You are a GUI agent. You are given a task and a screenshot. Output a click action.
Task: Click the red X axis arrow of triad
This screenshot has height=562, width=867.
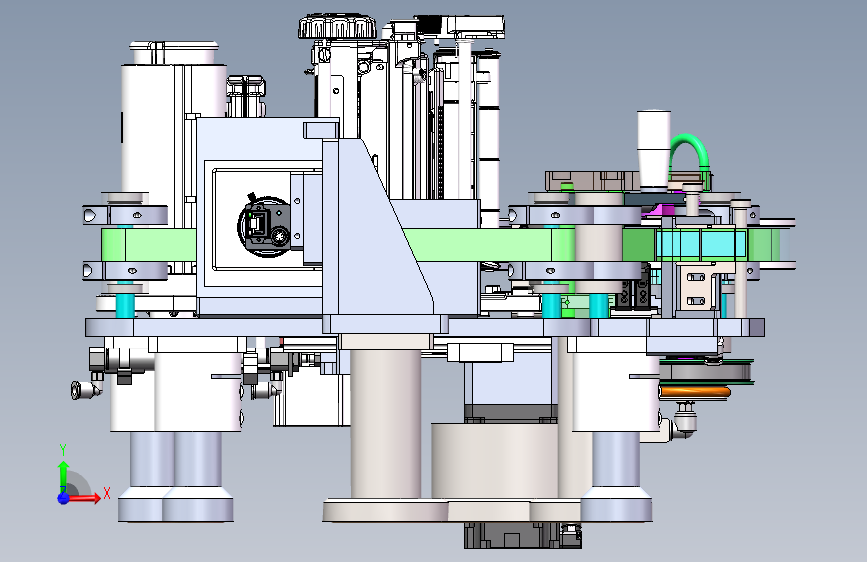point(84,498)
